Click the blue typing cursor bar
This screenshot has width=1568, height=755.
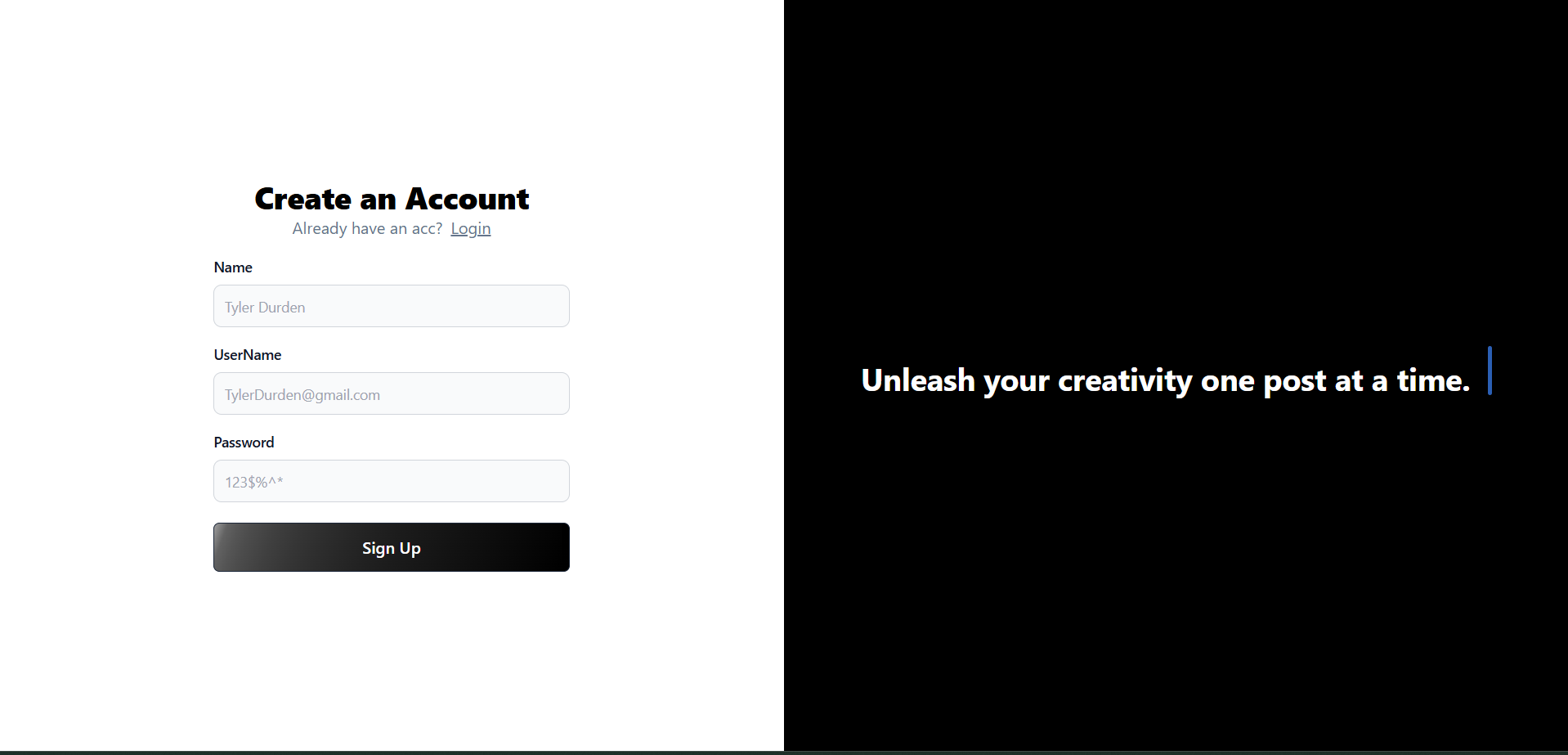1490,371
